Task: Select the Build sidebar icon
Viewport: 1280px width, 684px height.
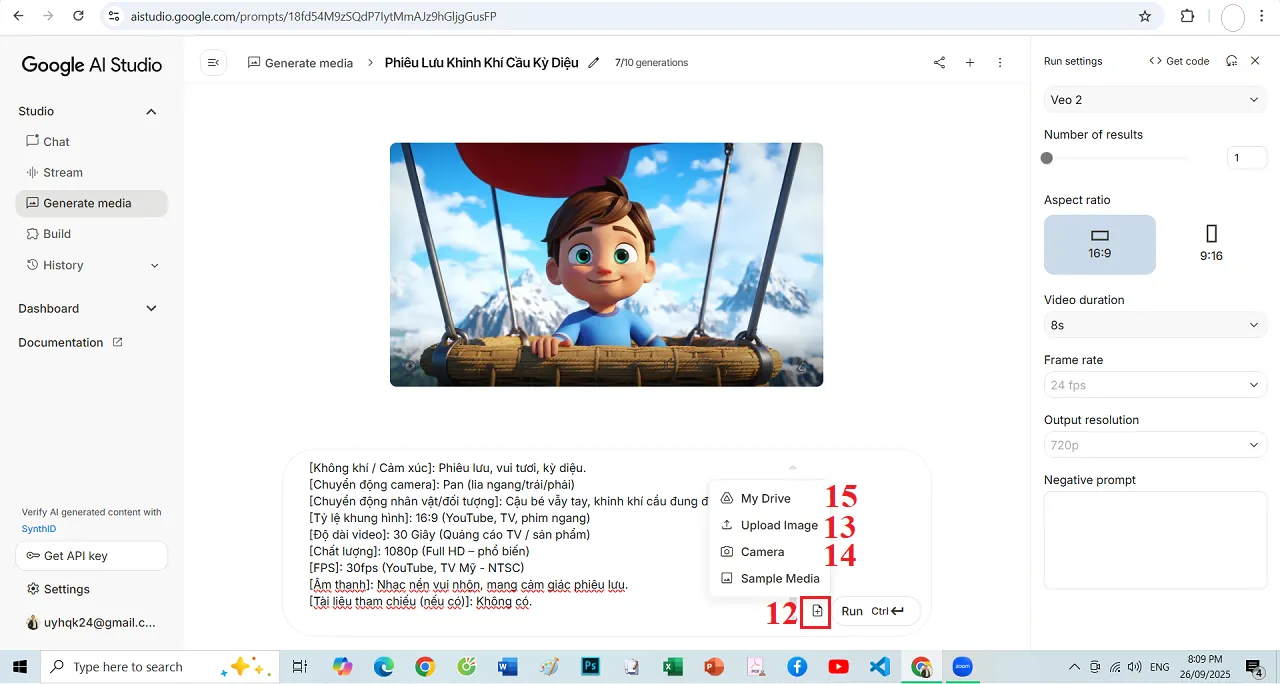Action: click(34, 234)
